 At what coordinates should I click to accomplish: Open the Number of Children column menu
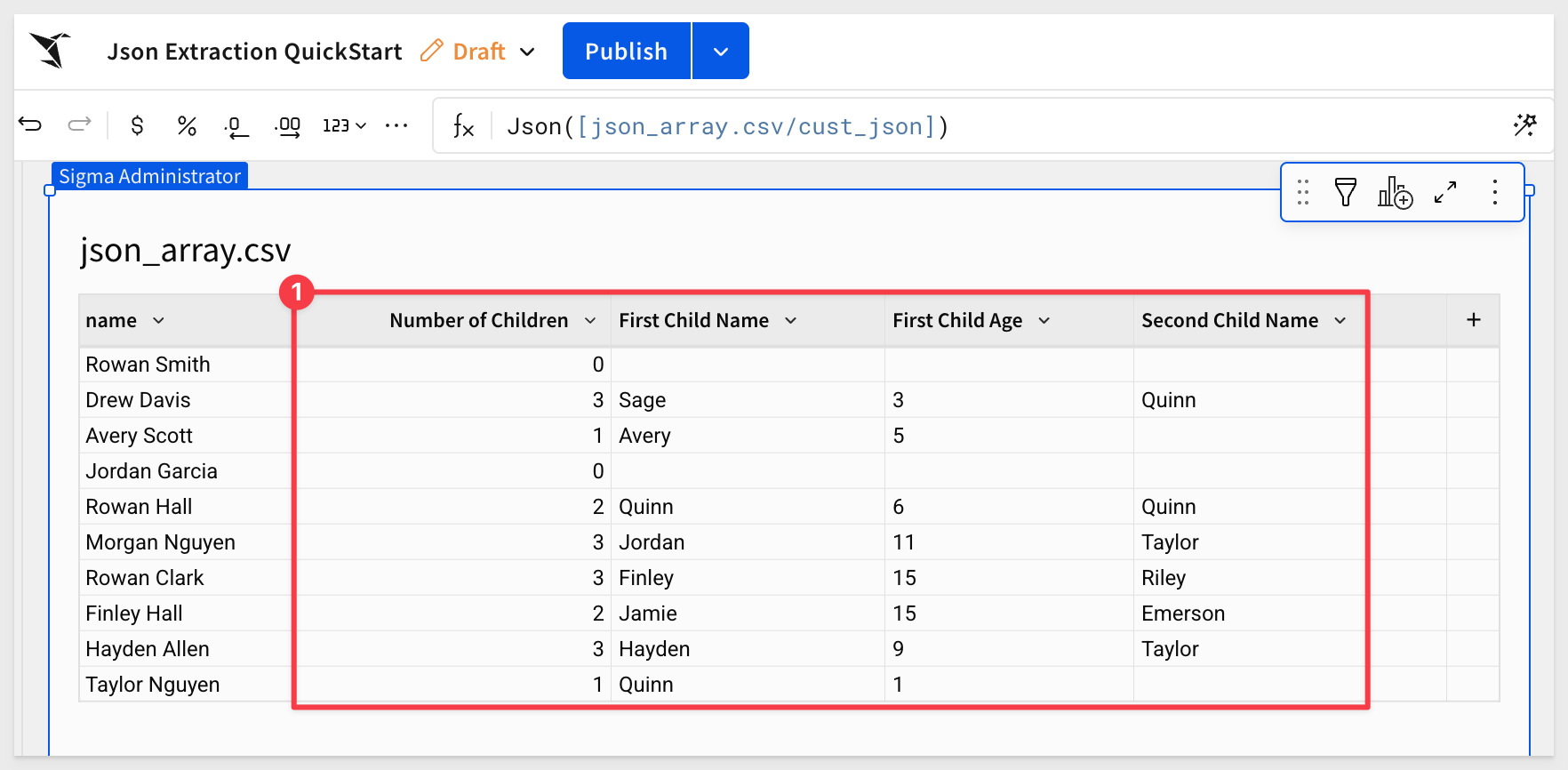tap(590, 320)
